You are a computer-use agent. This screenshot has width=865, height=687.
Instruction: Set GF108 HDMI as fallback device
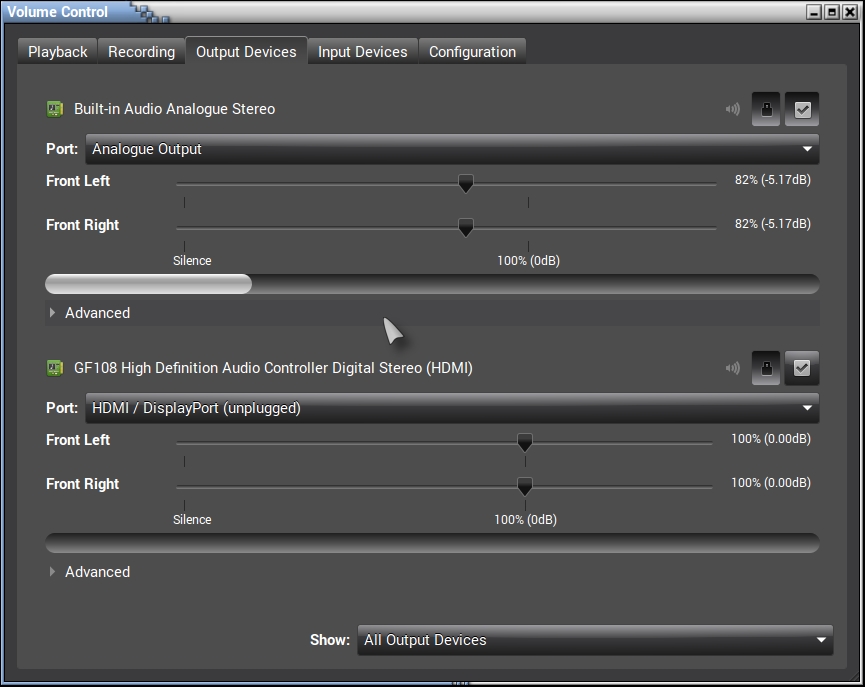pos(802,369)
